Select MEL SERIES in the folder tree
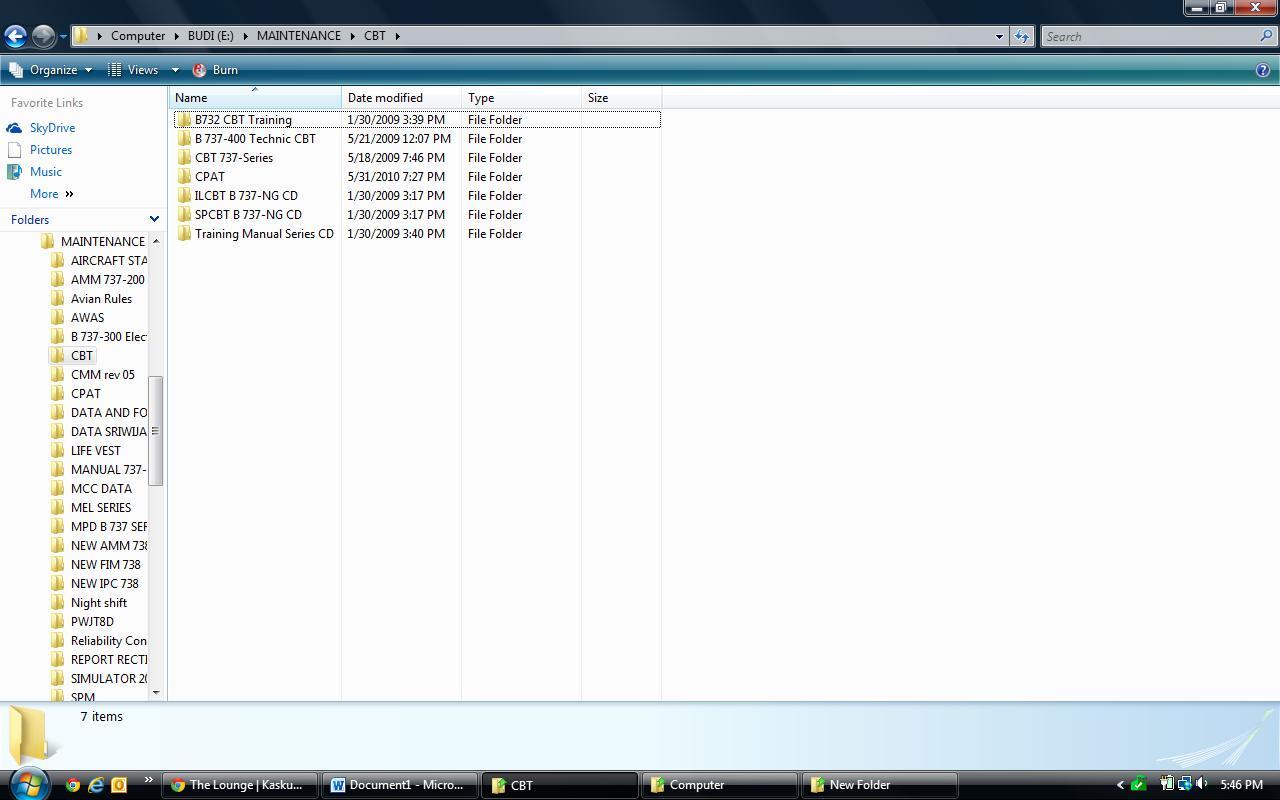 pyautogui.click(x=101, y=508)
